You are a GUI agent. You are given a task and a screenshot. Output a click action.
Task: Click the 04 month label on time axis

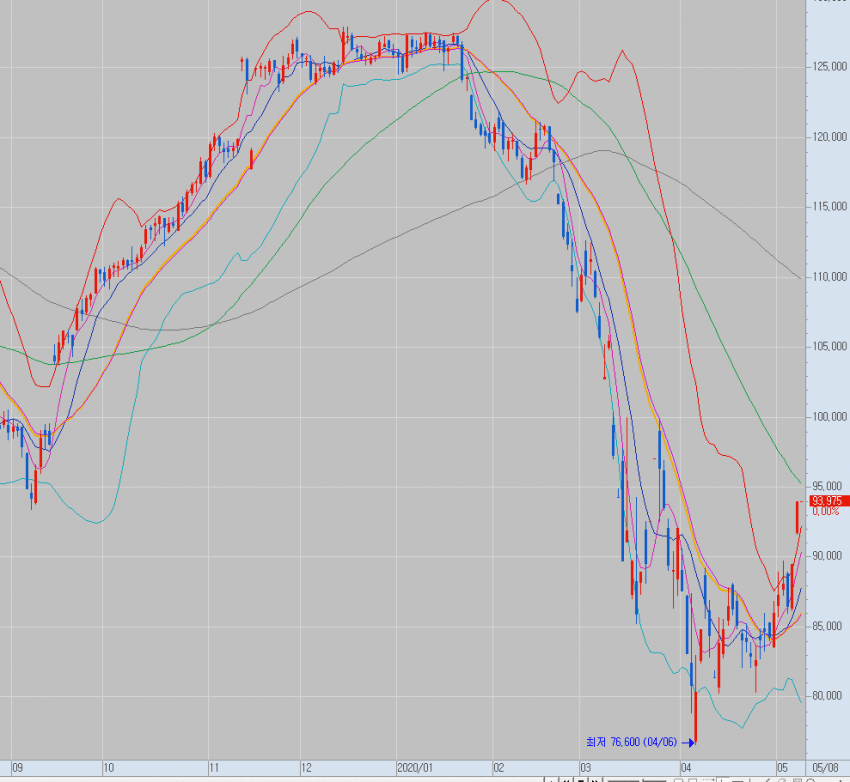tap(686, 768)
